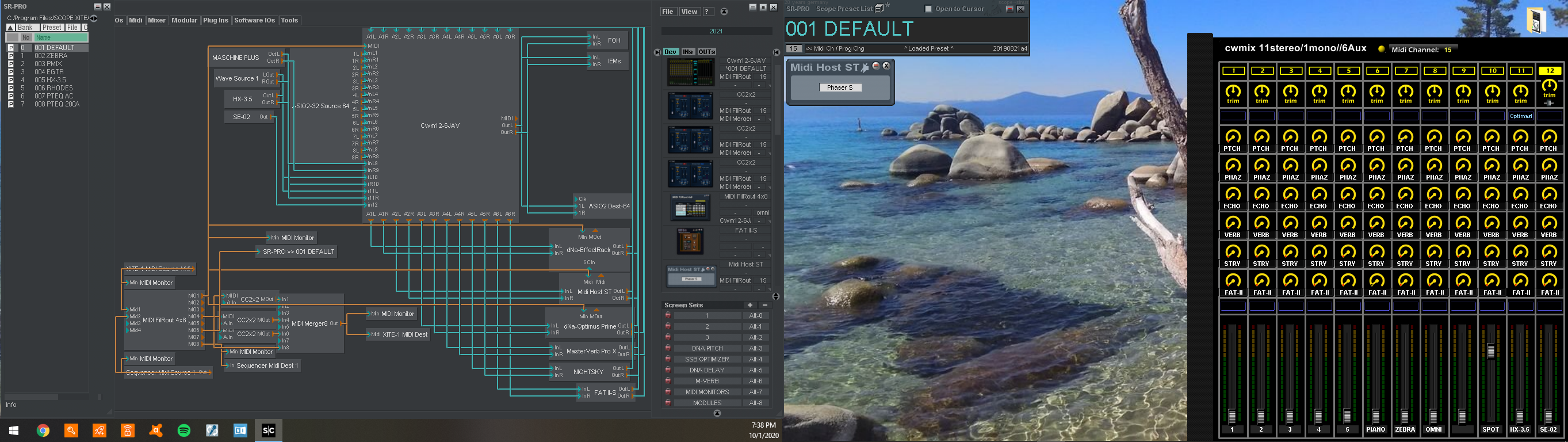Click the collapse arrow beside the View menu
This screenshot has height=442, width=1568.
point(724,12)
